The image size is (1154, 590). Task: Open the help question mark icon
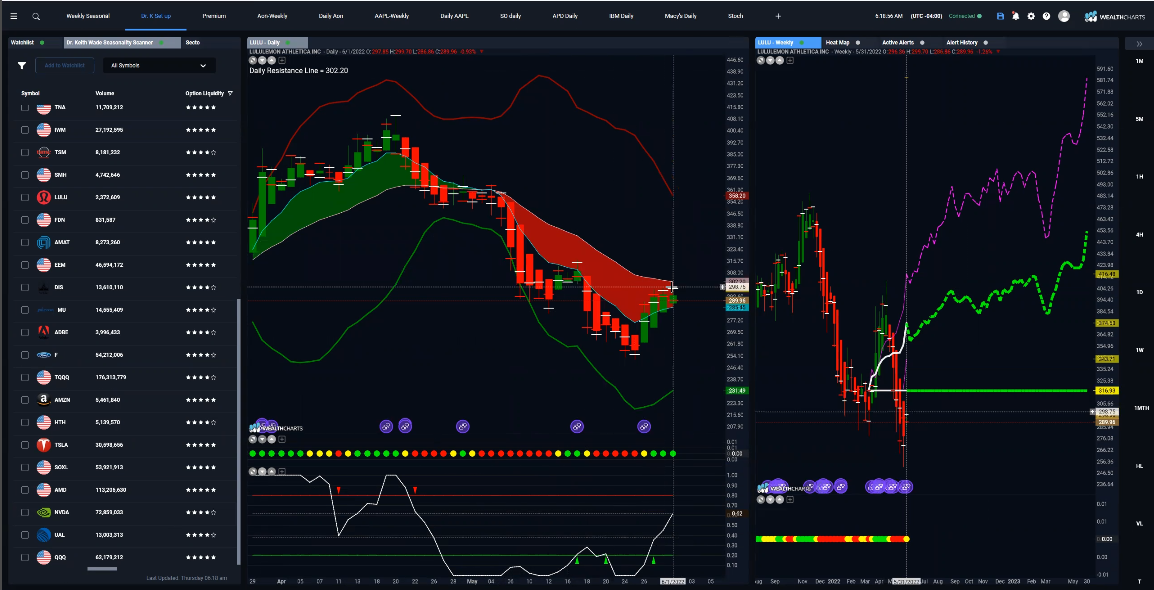click(1046, 15)
